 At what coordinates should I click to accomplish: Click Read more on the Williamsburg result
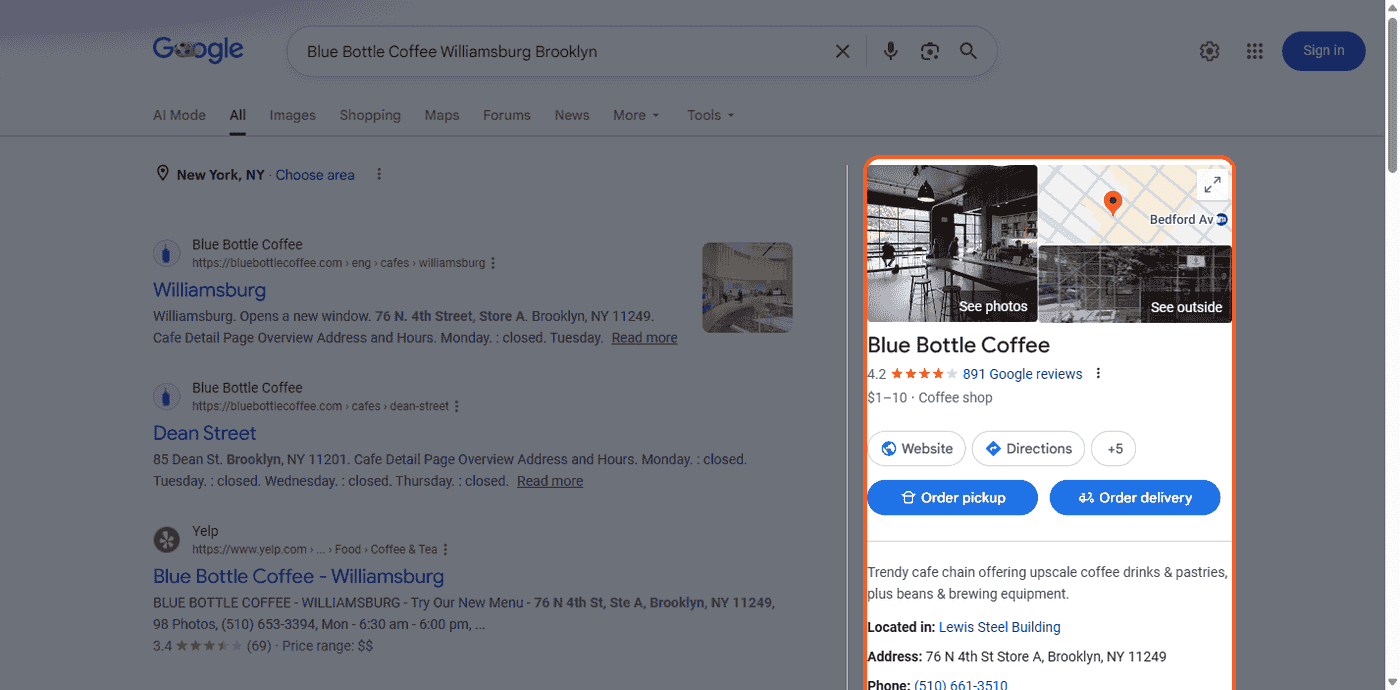pyautogui.click(x=644, y=338)
